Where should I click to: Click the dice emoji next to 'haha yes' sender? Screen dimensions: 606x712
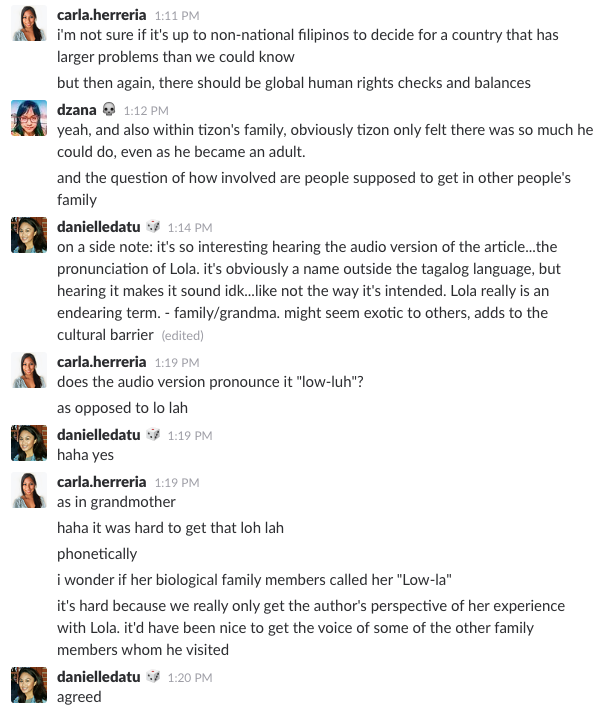pyautogui.click(x=153, y=435)
